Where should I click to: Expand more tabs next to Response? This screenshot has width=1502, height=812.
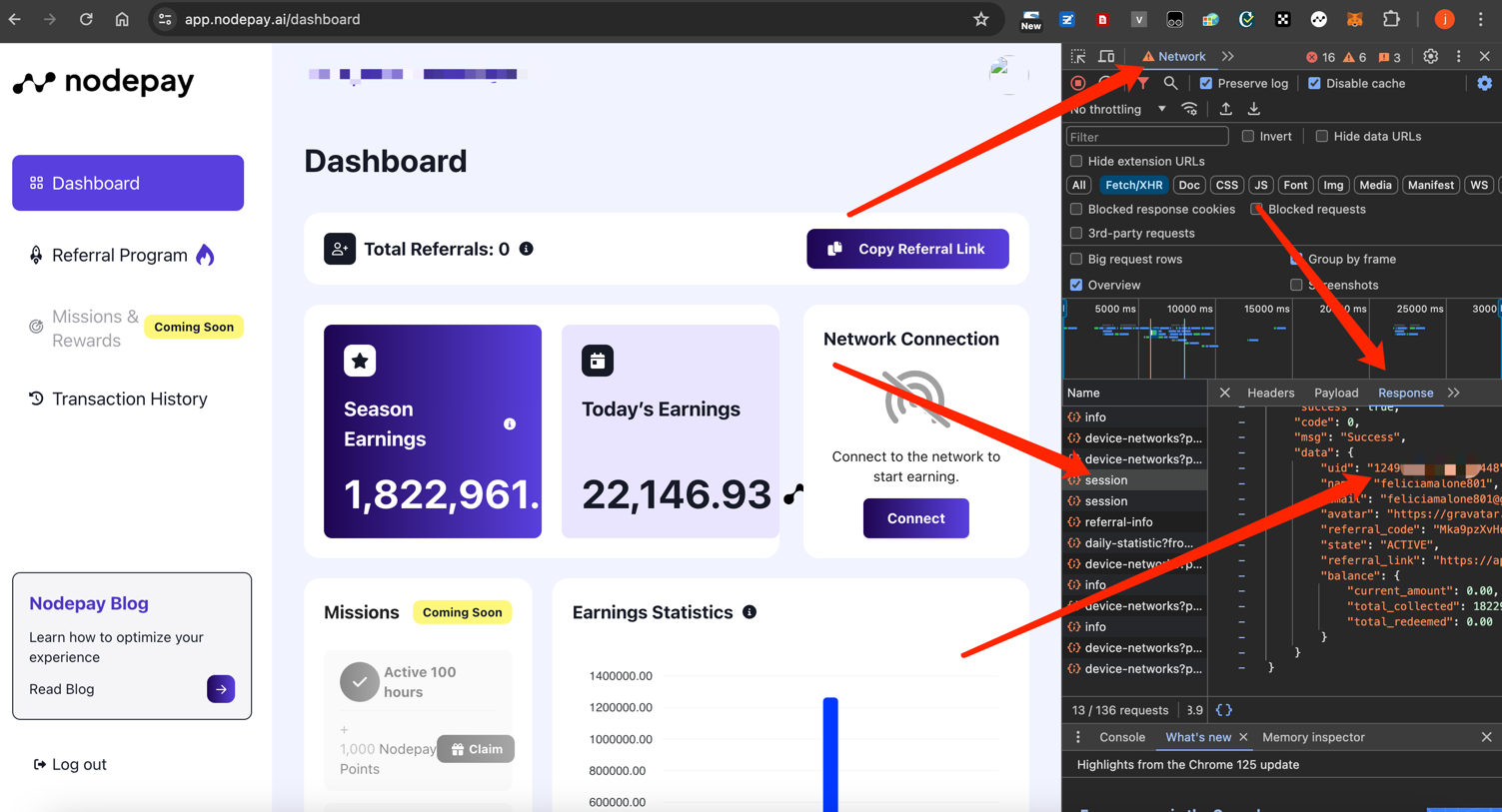tap(1454, 393)
